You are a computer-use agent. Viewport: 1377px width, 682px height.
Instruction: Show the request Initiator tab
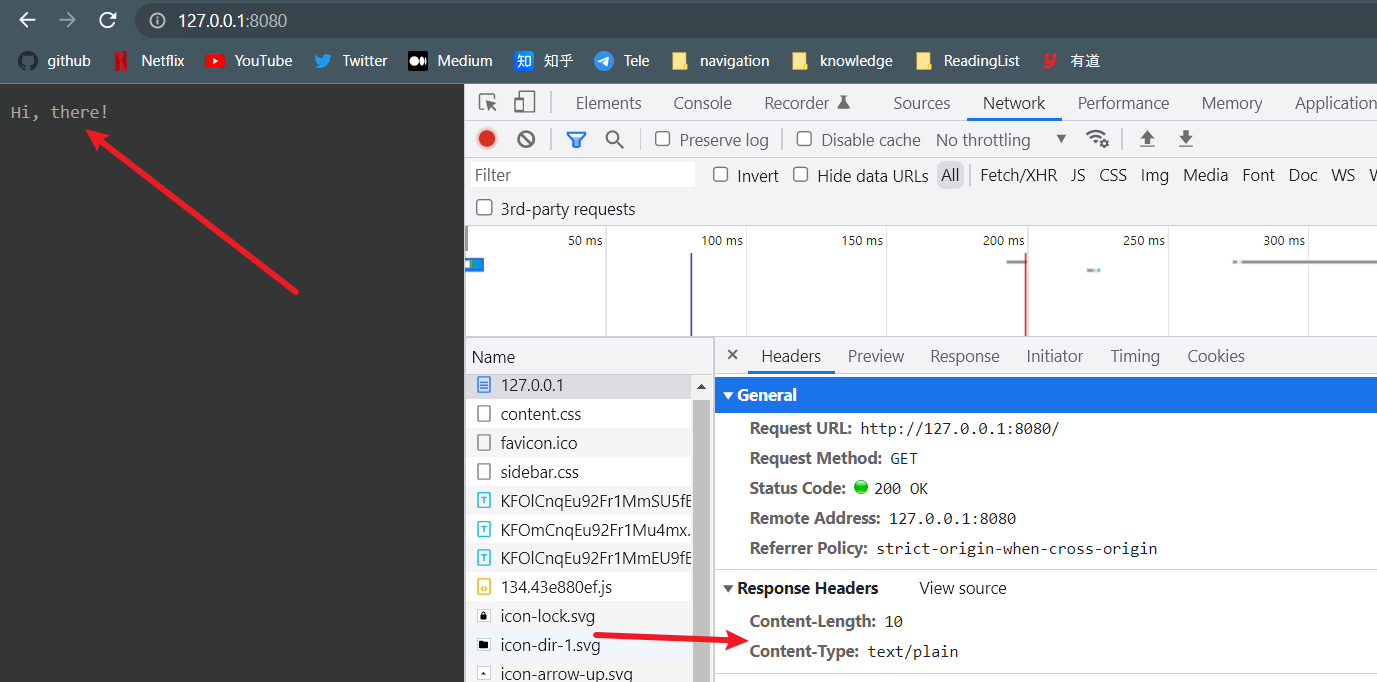(1055, 356)
